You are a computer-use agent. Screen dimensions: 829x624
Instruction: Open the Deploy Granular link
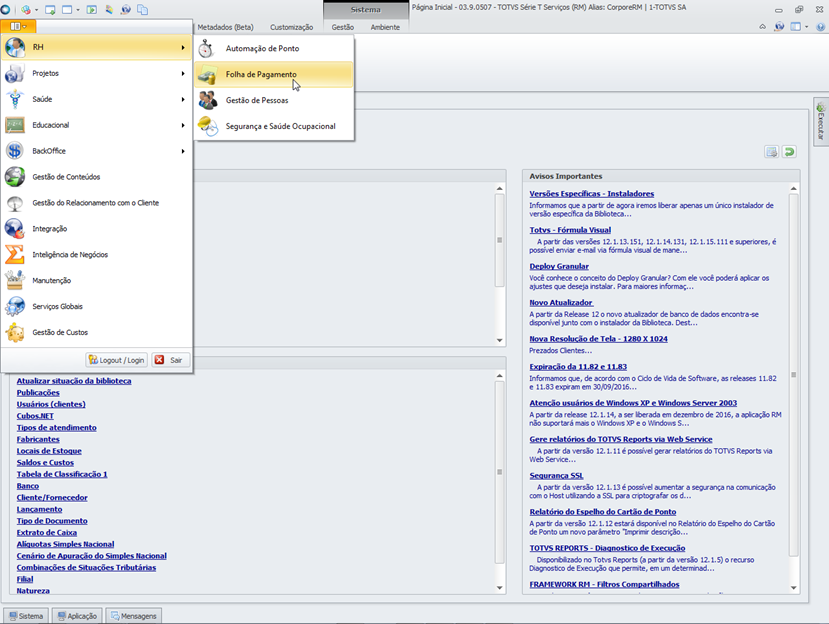coord(559,266)
